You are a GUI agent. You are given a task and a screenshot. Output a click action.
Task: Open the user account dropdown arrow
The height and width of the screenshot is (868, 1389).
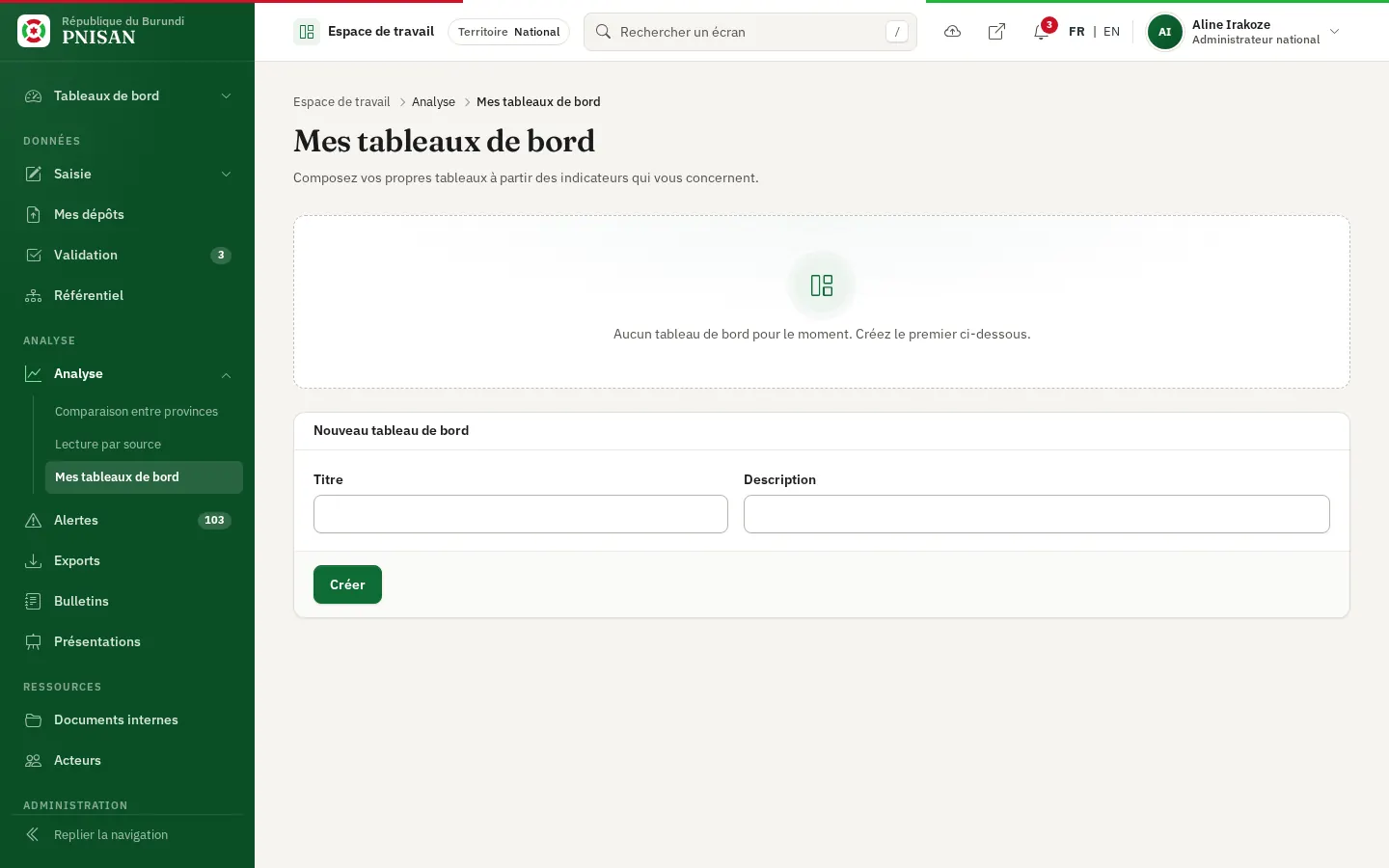pos(1334,32)
